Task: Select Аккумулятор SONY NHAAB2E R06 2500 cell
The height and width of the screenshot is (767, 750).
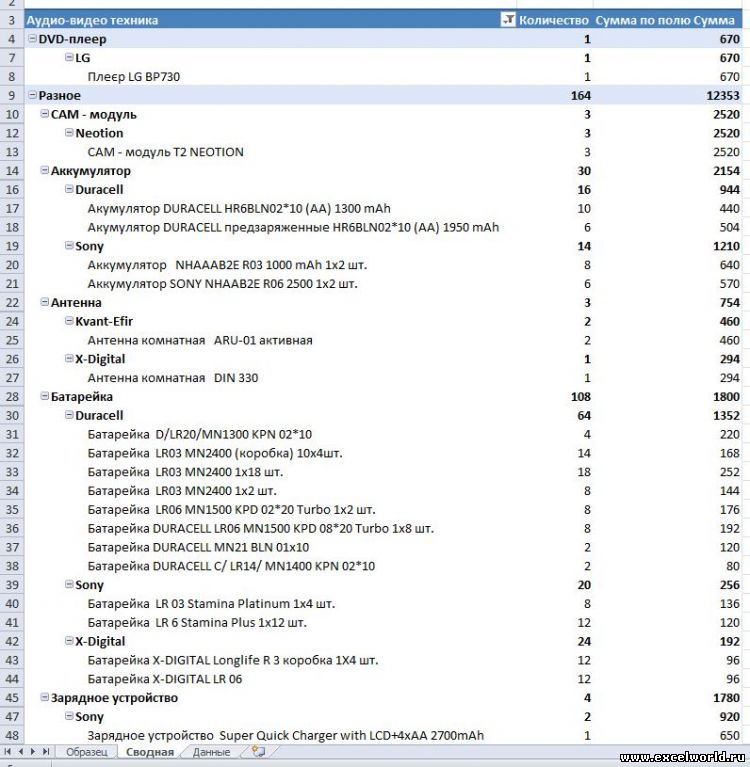Action: [222, 284]
